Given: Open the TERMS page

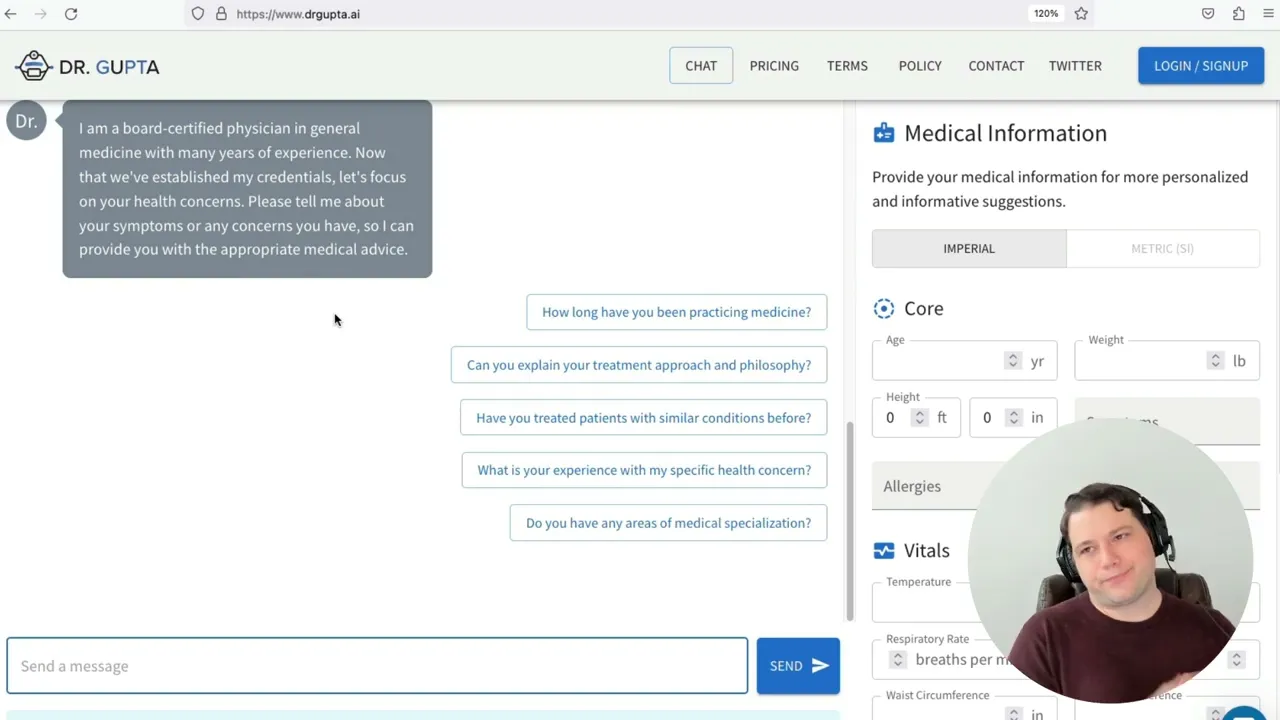Looking at the screenshot, I should (x=847, y=66).
